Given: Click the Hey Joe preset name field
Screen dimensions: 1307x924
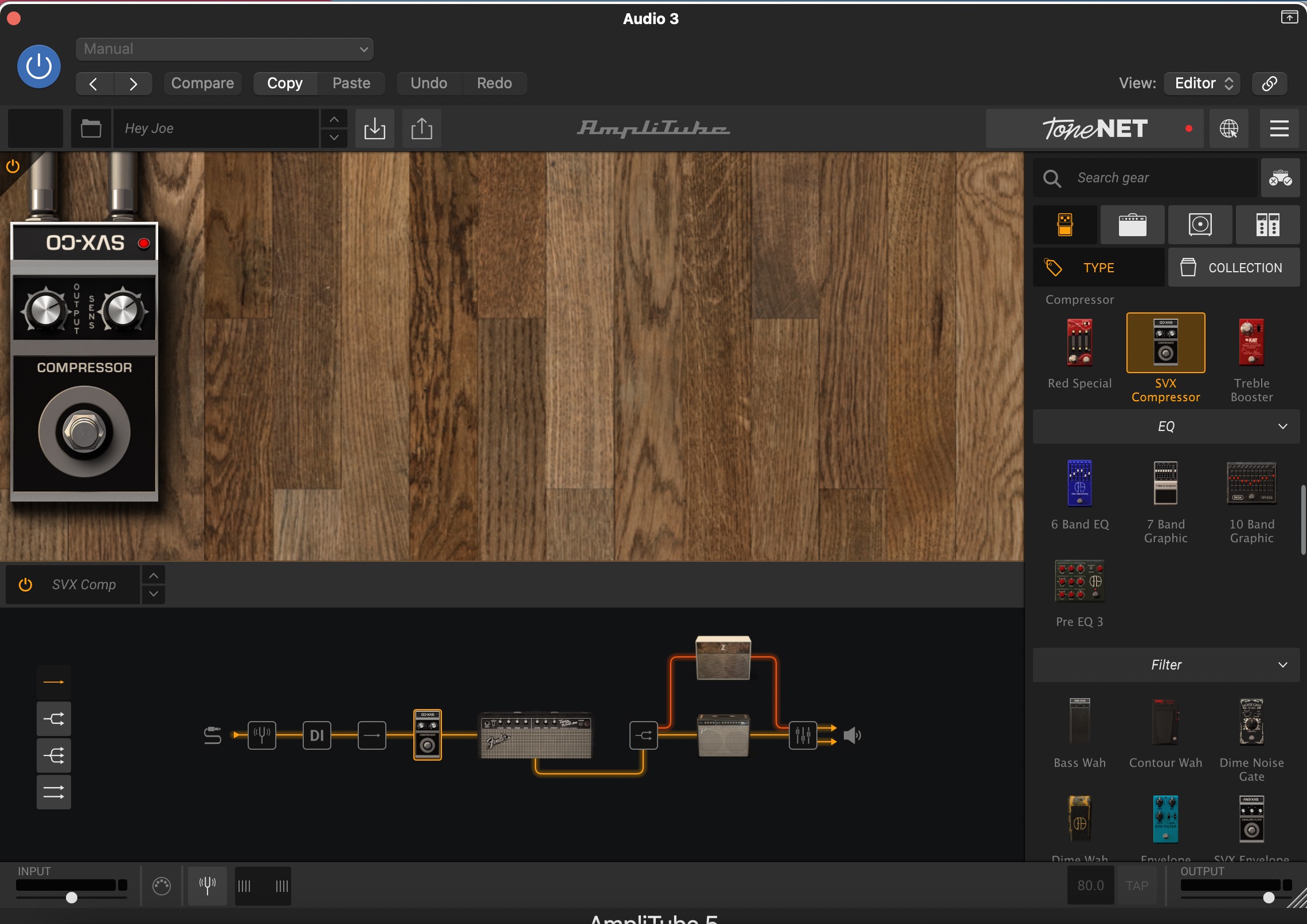Looking at the screenshot, I should point(216,128).
